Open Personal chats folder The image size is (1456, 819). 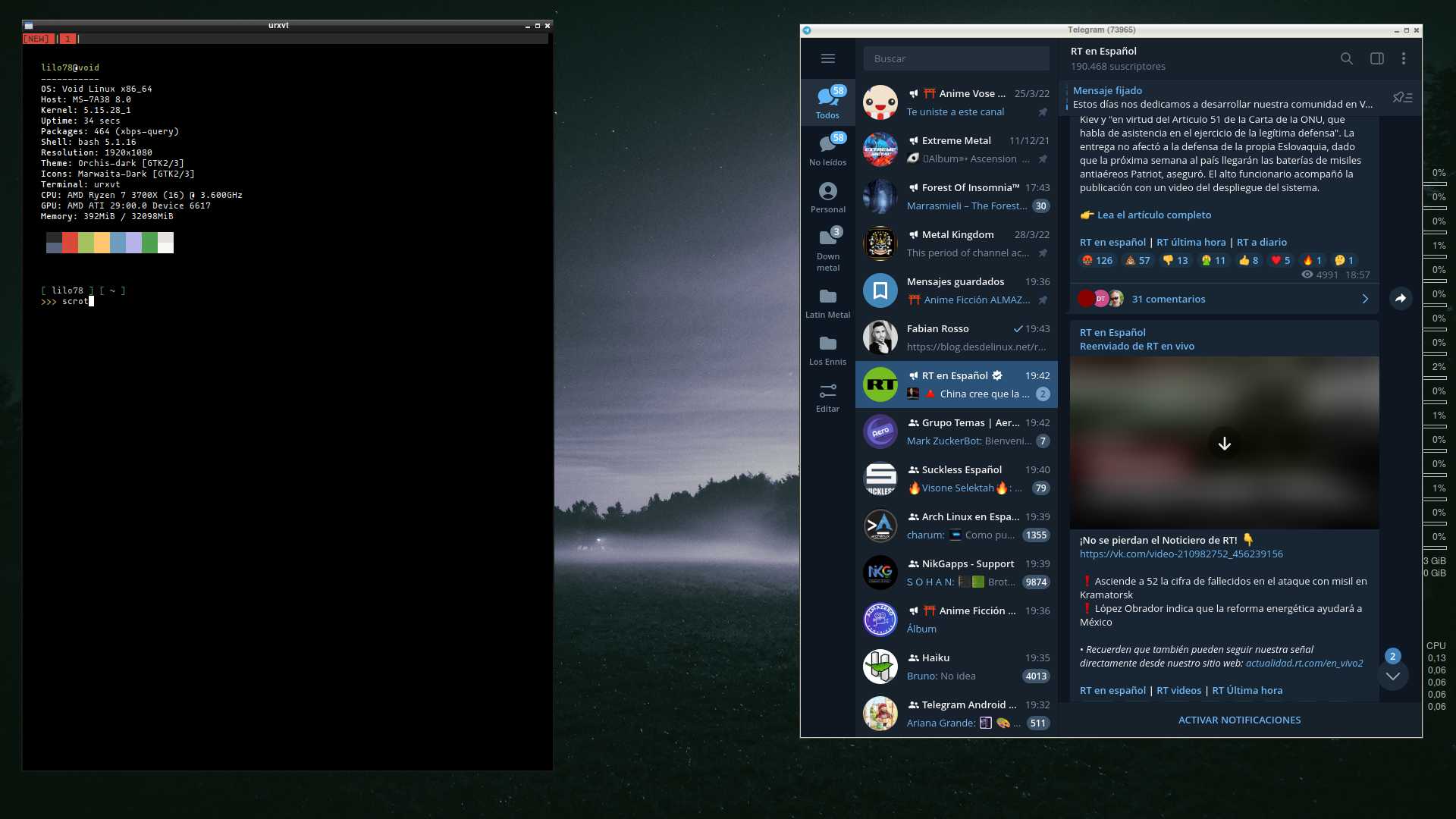(827, 197)
